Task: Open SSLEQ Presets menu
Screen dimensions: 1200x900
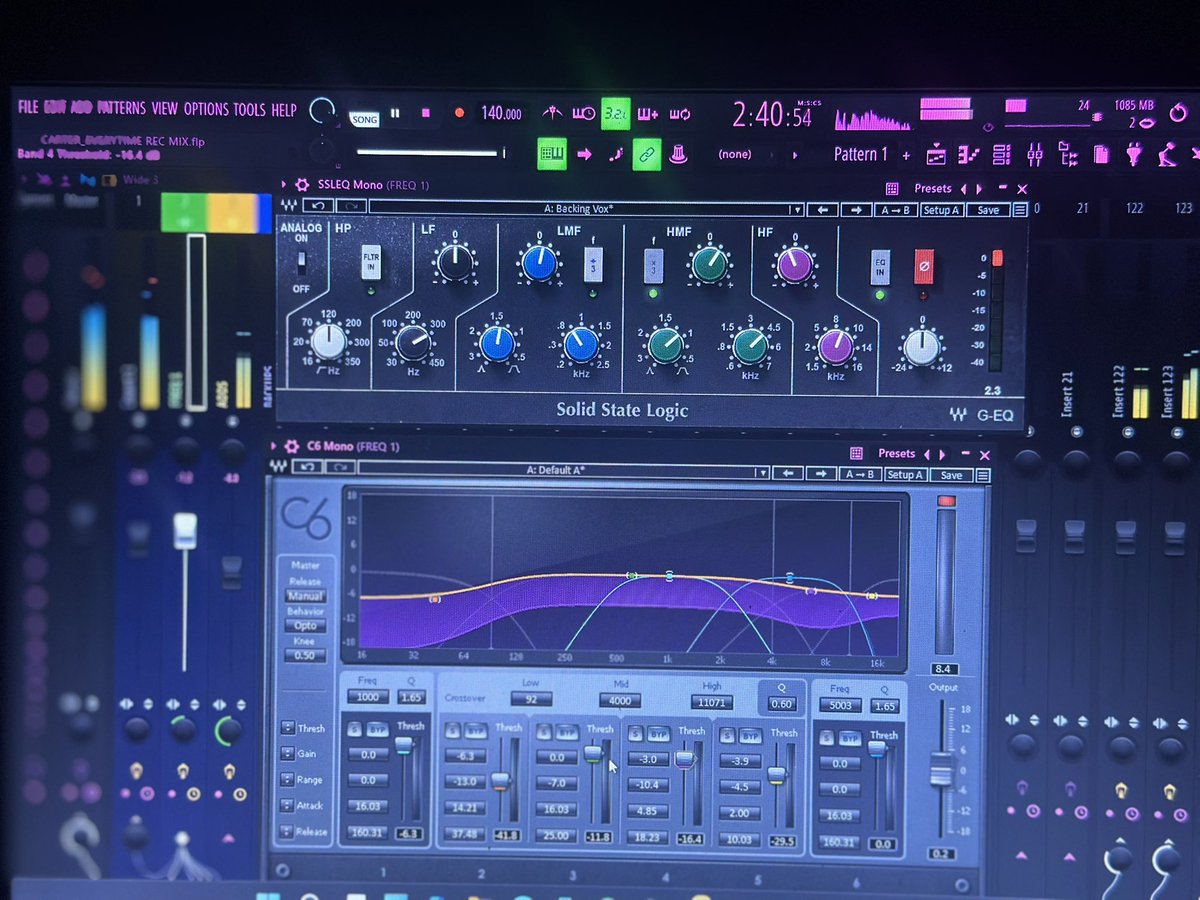Action: coord(933,188)
